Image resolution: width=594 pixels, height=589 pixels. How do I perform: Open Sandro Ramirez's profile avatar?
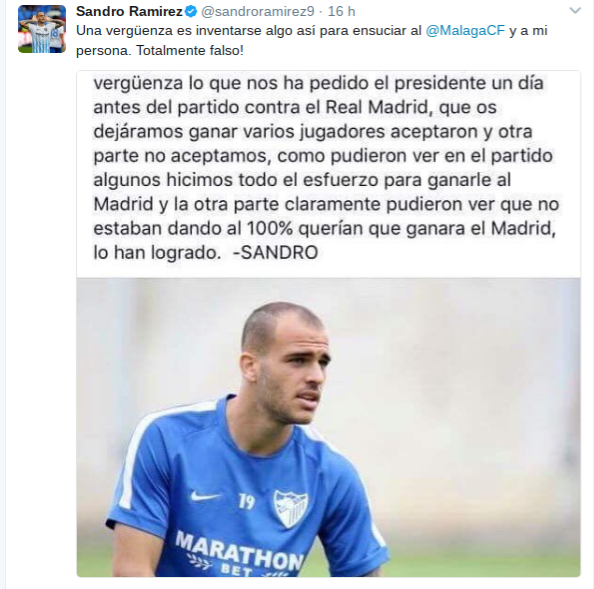pos(42,29)
